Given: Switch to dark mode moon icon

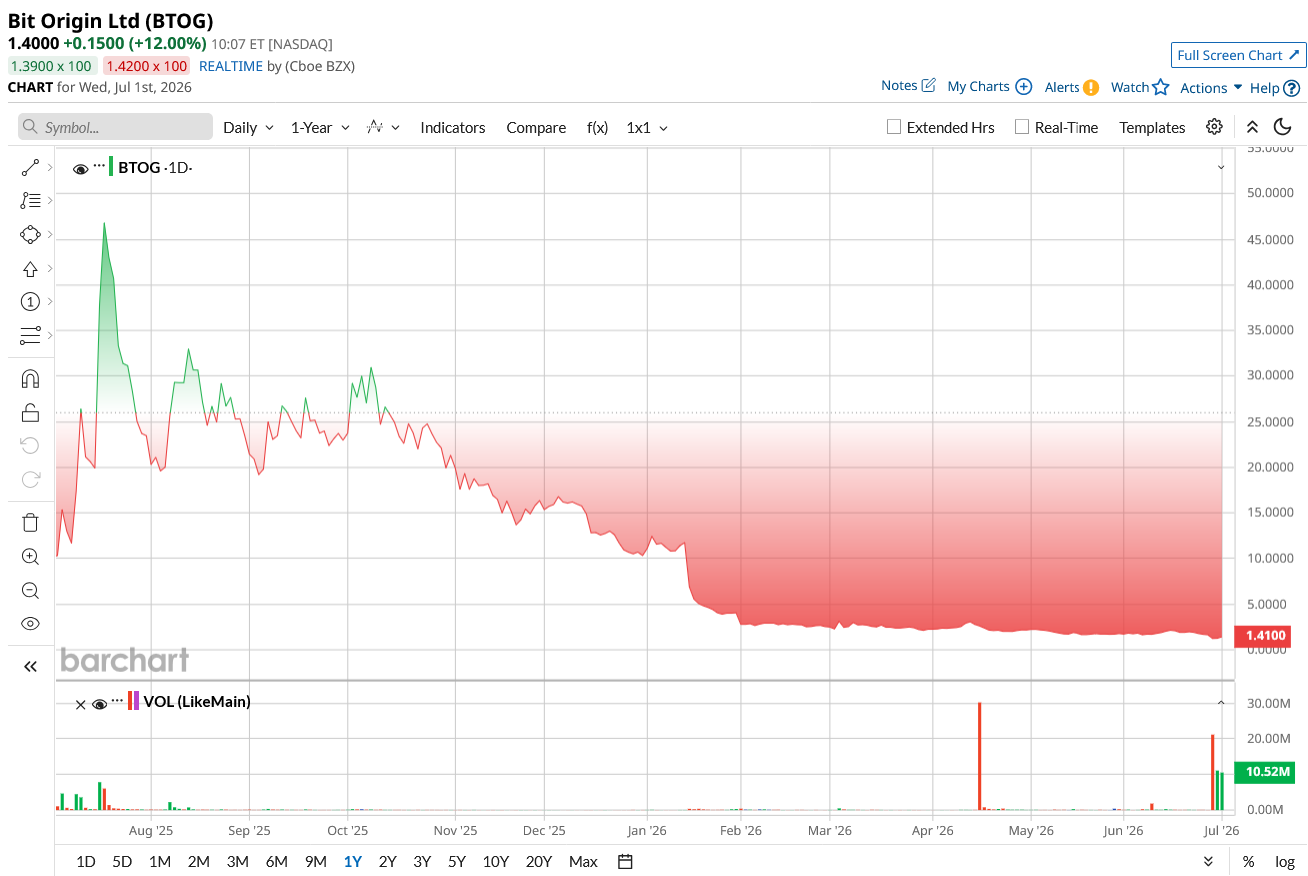Looking at the screenshot, I should [1282, 127].
